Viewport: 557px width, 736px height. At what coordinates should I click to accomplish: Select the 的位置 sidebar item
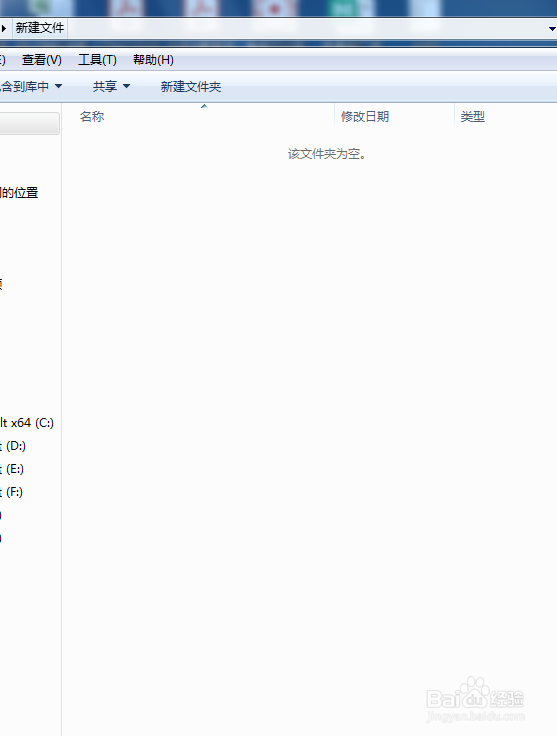click(19, 192)
